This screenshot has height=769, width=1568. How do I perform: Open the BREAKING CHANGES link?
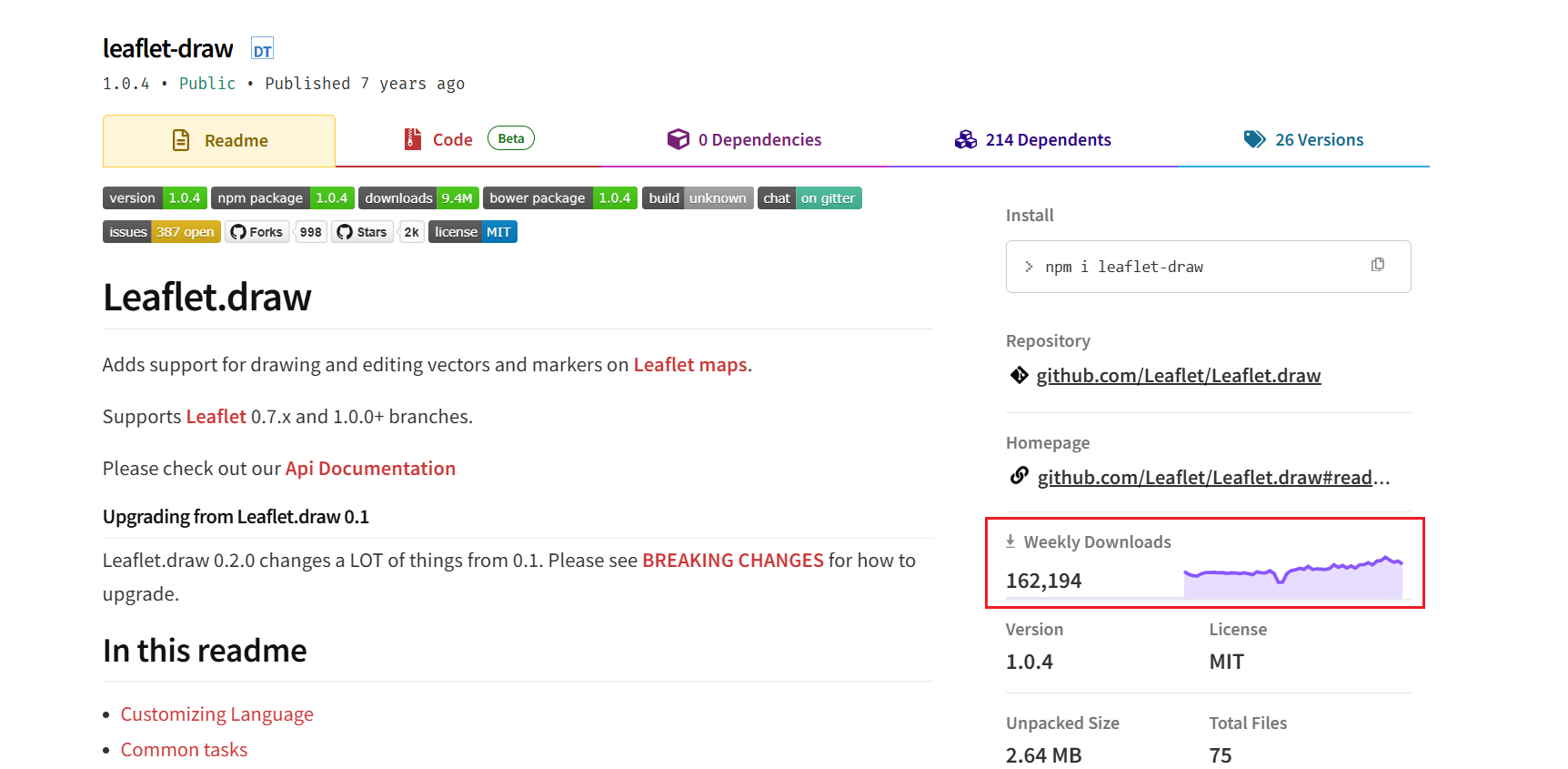pyautogui.click(x=733, y=561)
